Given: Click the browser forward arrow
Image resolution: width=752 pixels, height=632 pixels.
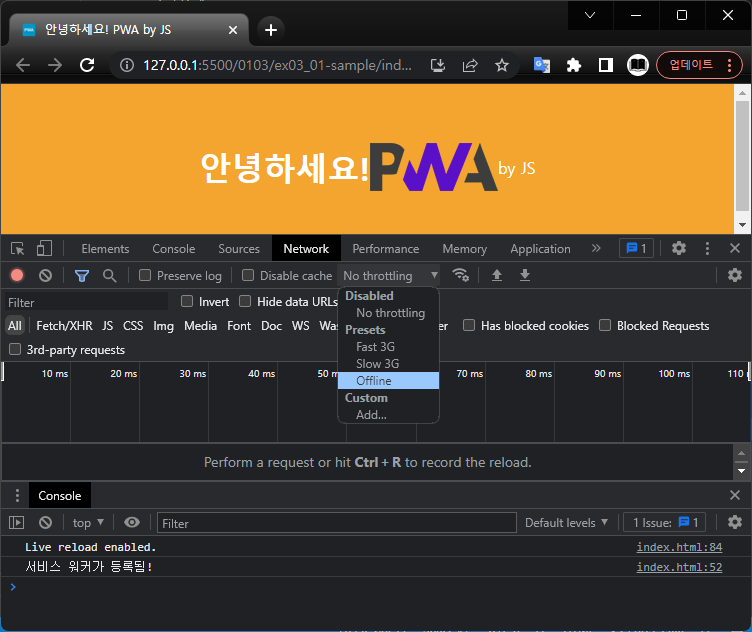Looking at the screenshot, I should coord(55,65).
